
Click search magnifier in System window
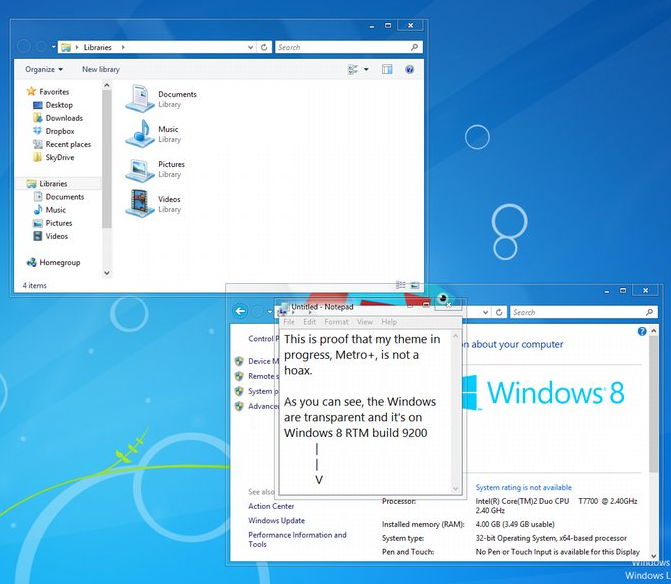click(x=650, y=312)
